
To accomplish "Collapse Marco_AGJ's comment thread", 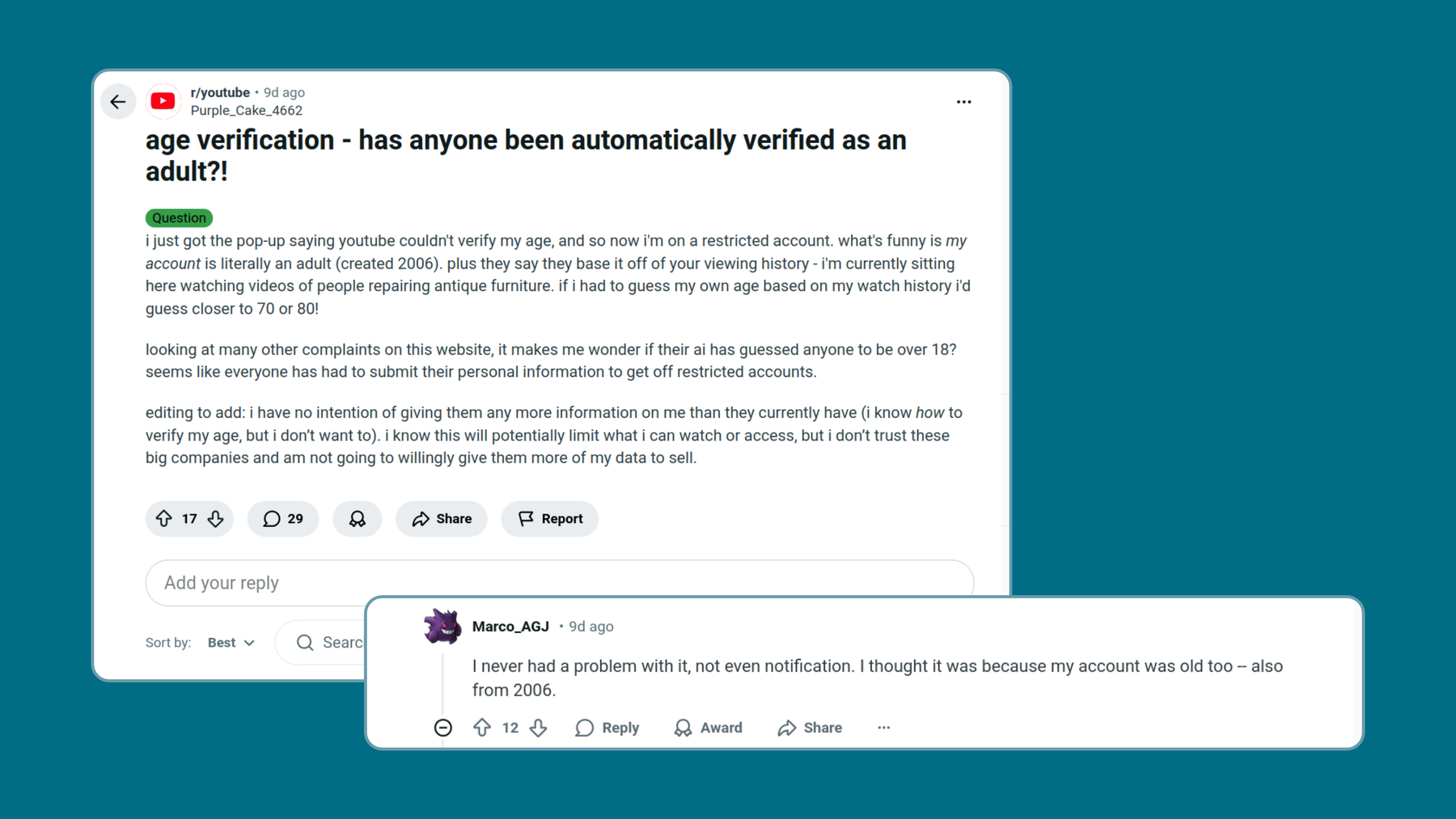I will pos(442,728).
